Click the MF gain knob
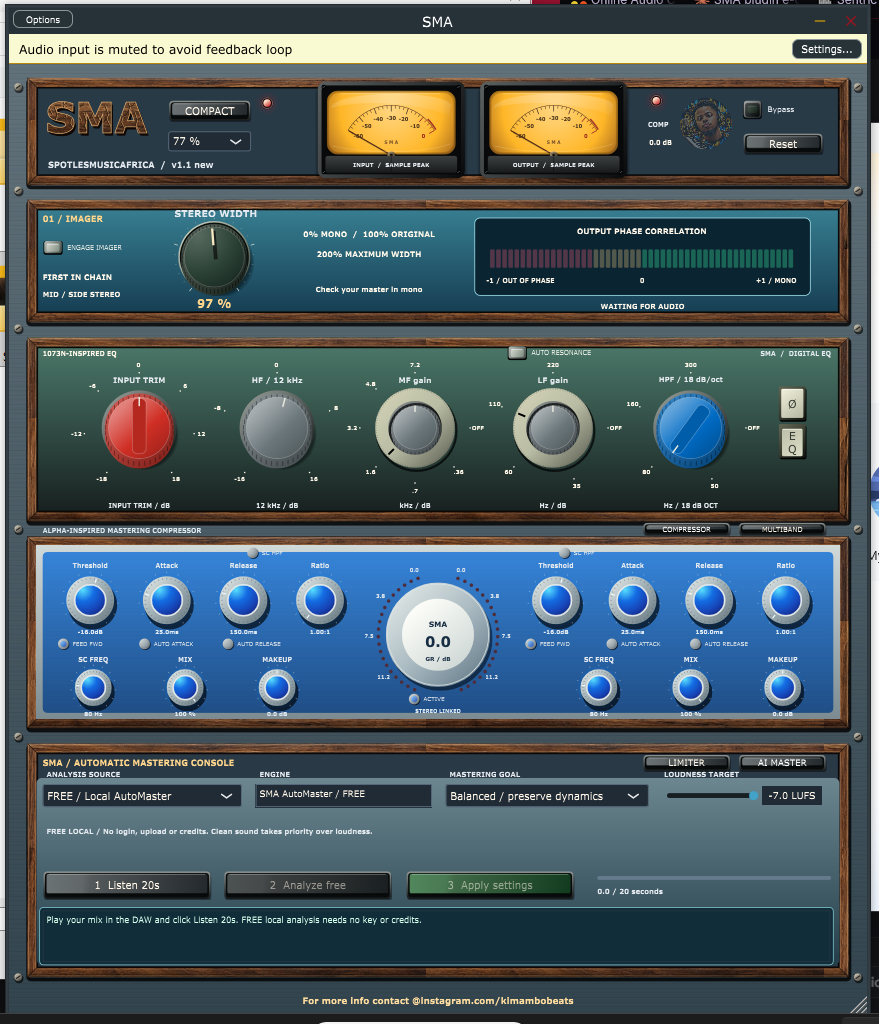Screen dimensions: 879x1024 pyautogui.click(x=415, y=430)
